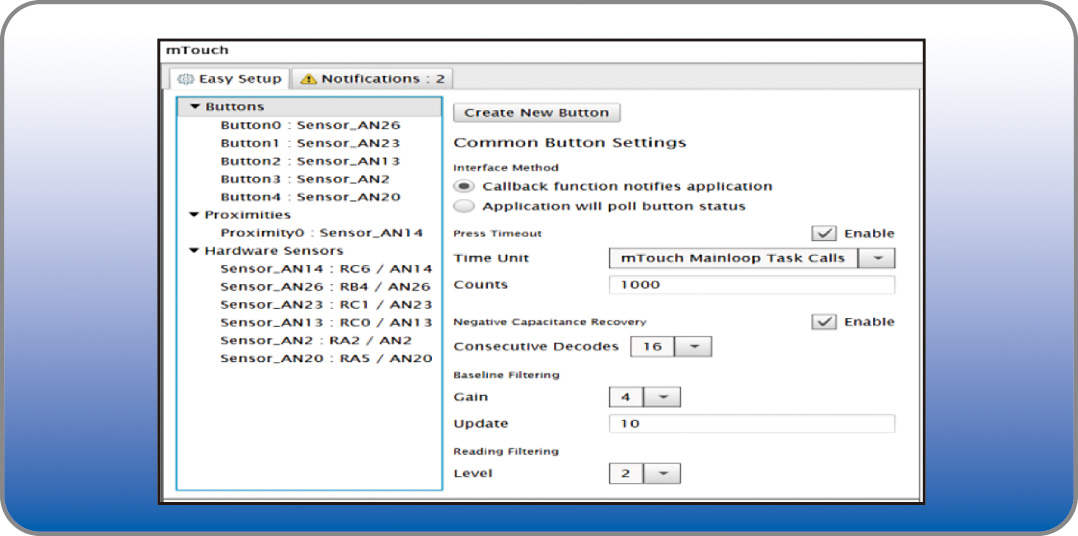Open the Time Unit dropdown
The image size is (1078, 536).
click(x=878, y=258)
